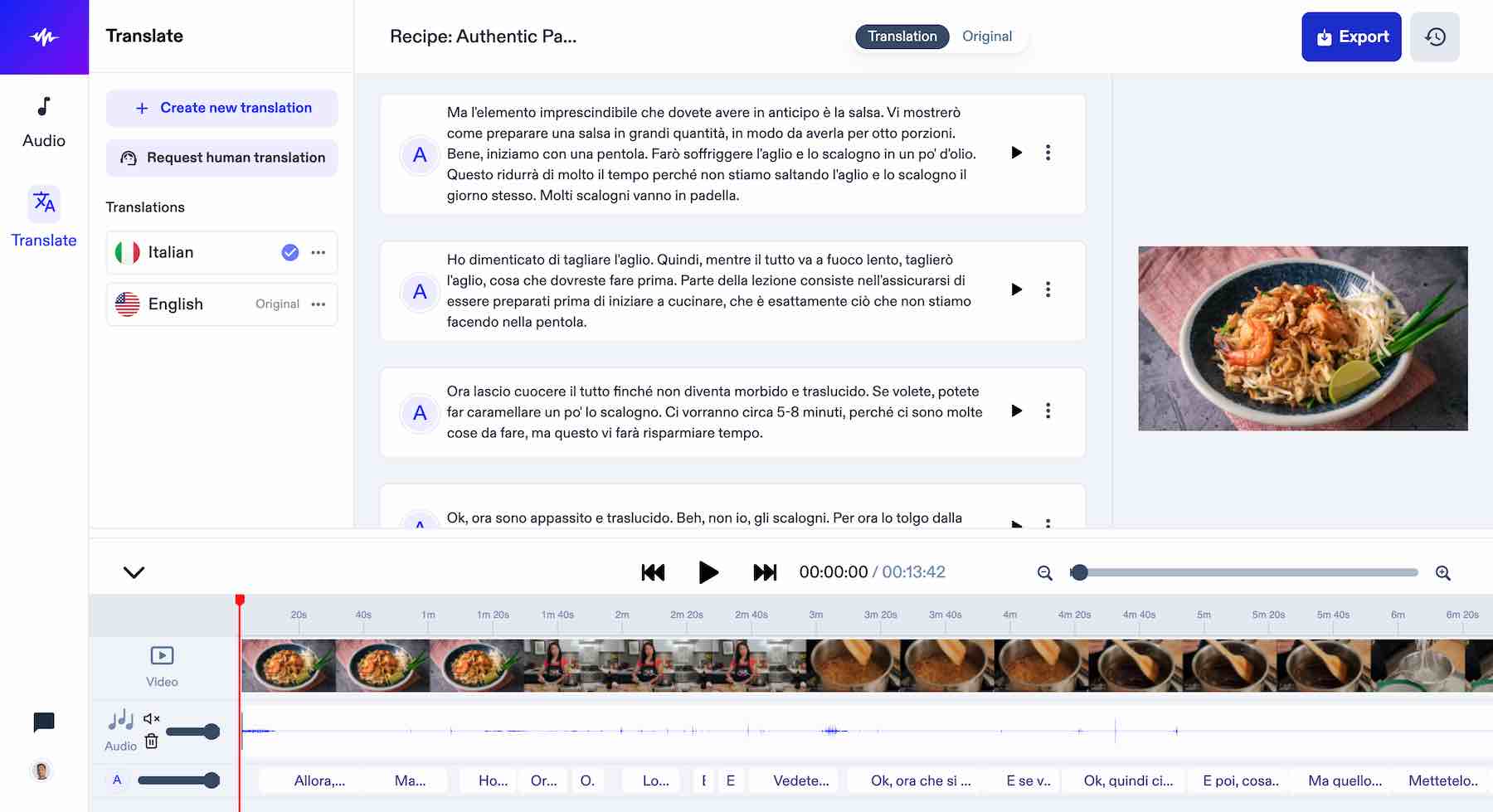Mark Italian as the active translation
Image resolution: width=1493 pixels, height=812 pixels.
(289, 252)
